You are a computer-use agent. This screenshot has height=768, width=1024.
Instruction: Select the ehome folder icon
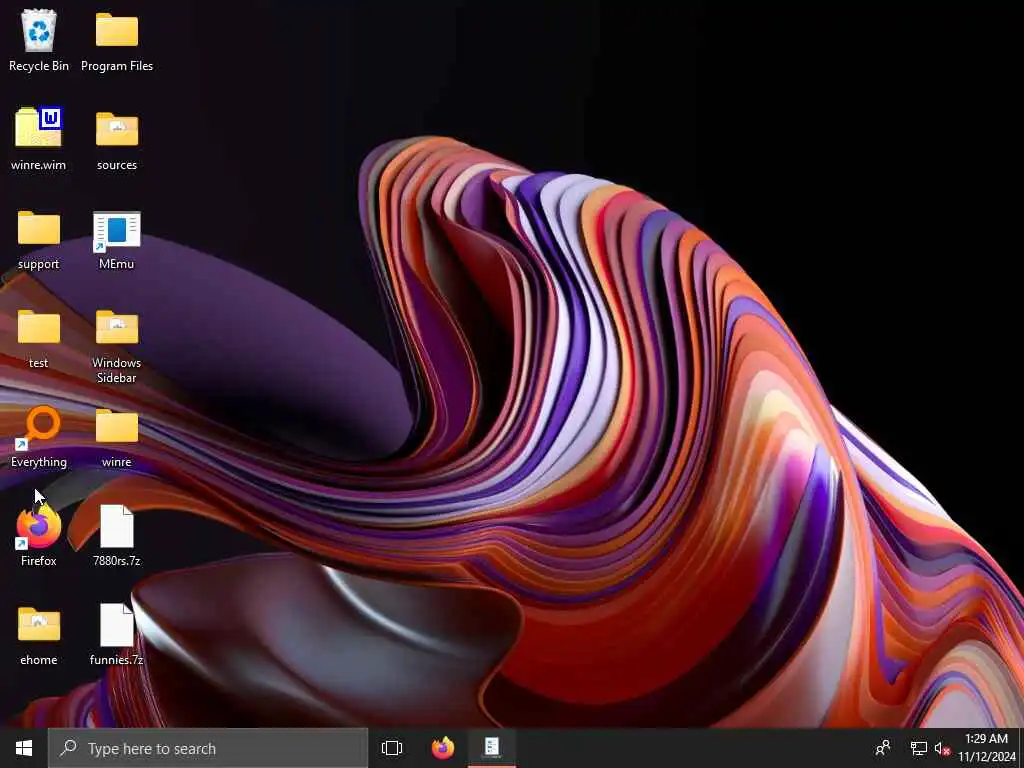click(x=39, y=635)
